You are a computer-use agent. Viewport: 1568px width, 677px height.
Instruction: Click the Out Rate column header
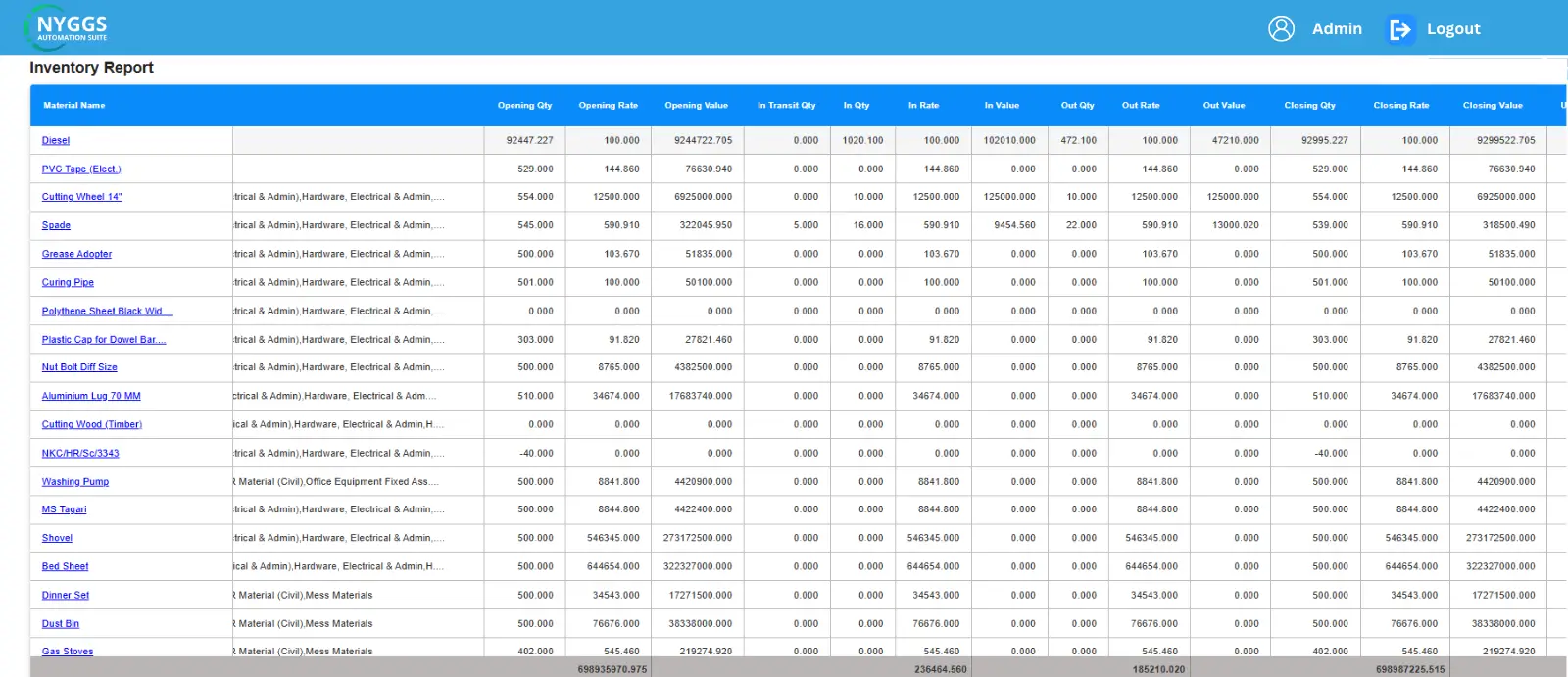pos(1141,106)
